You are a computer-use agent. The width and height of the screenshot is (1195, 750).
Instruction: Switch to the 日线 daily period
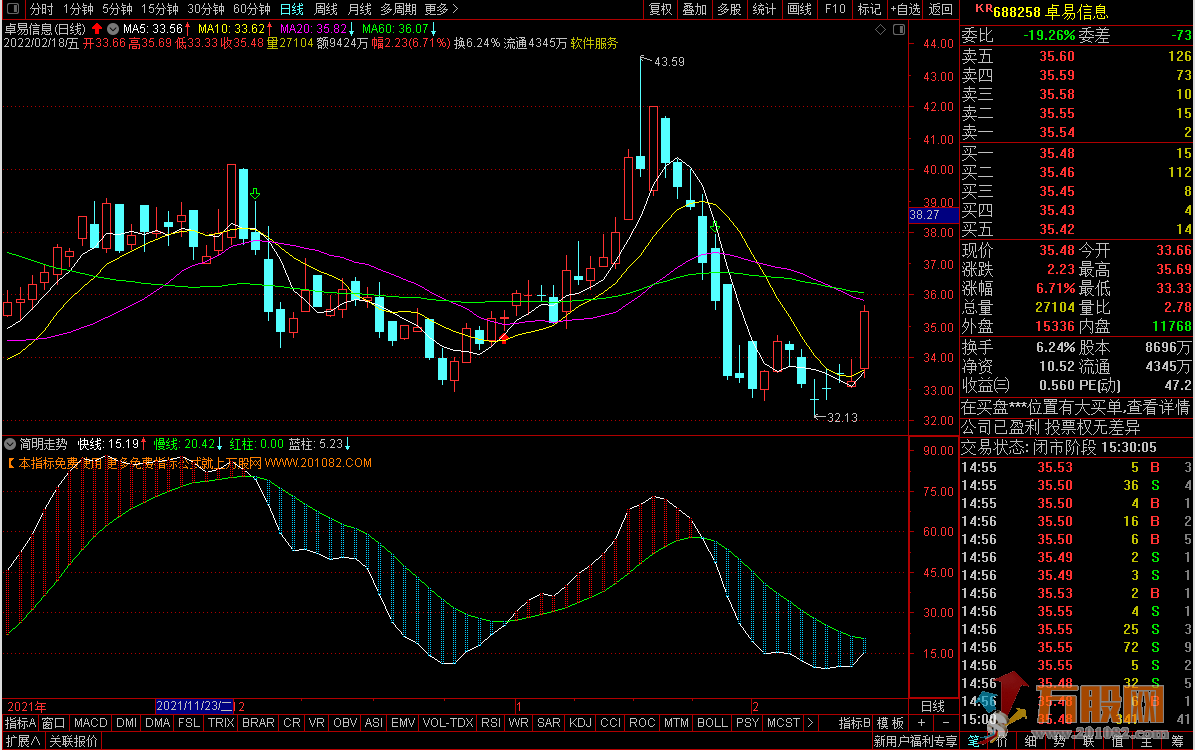click(292, 9)
